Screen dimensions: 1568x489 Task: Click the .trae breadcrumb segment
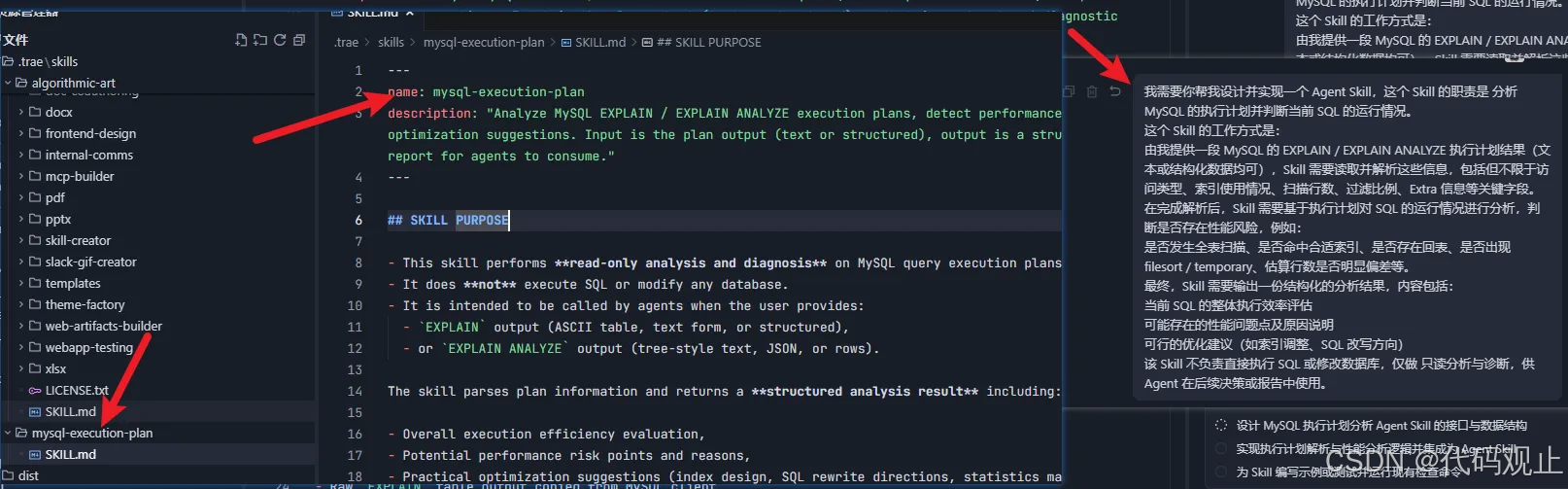pos(347,42)
